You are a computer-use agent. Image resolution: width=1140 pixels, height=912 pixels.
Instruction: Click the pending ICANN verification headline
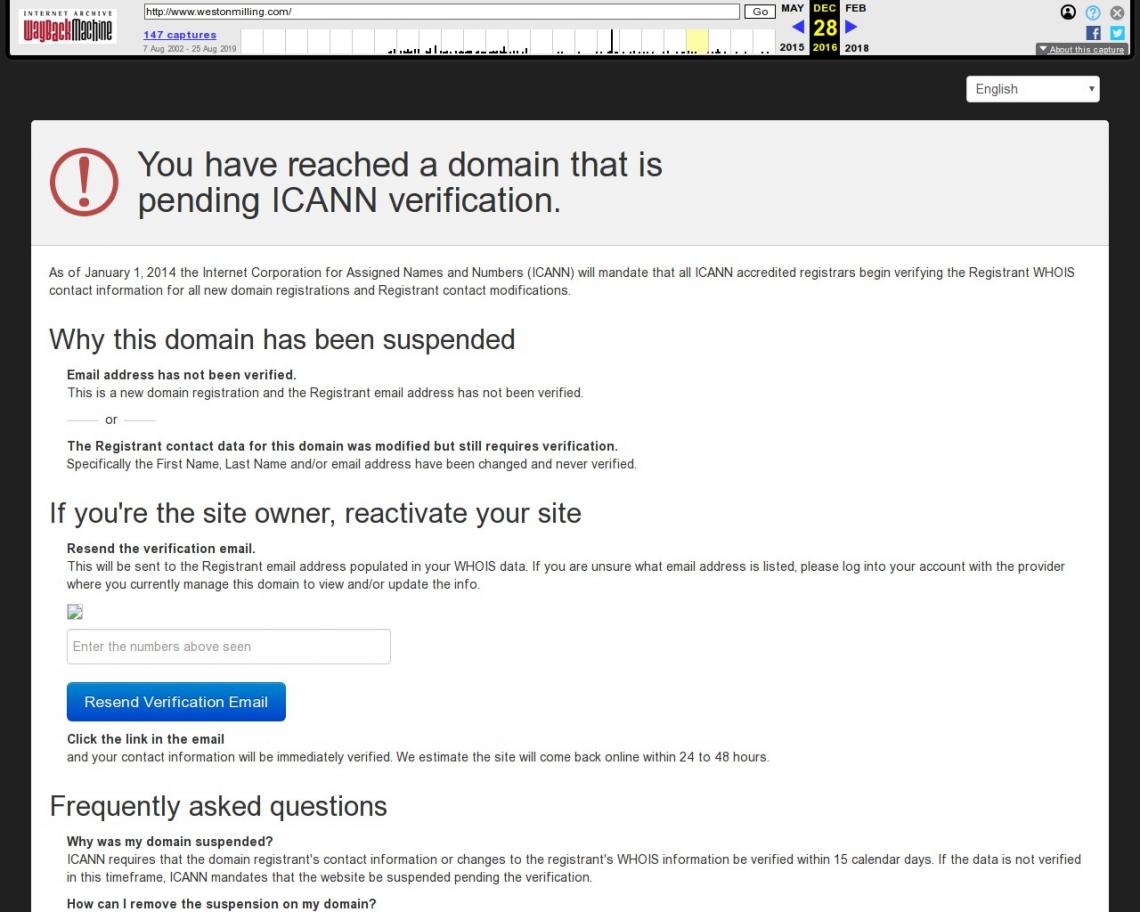(x=400, y=183)
